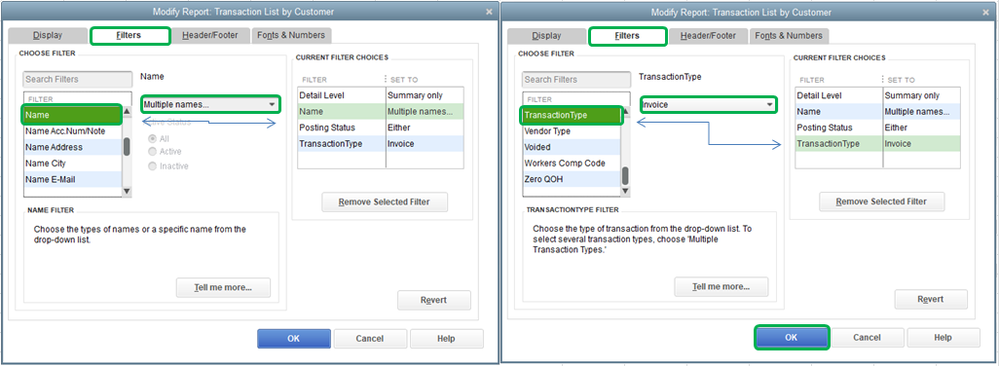Select Name City filter

click(72, 163)
